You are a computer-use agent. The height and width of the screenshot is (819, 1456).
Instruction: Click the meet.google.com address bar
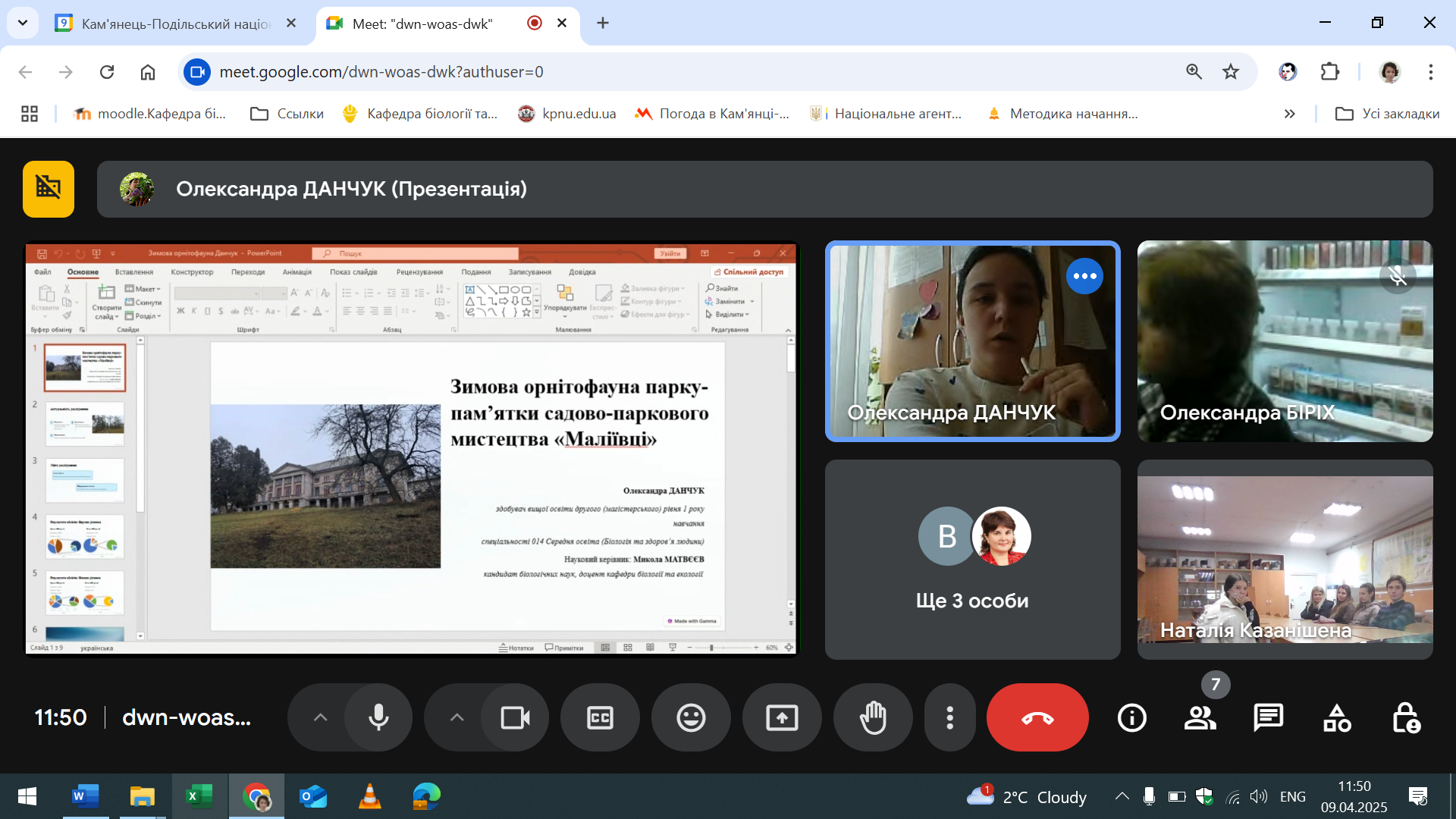[607, 72]
